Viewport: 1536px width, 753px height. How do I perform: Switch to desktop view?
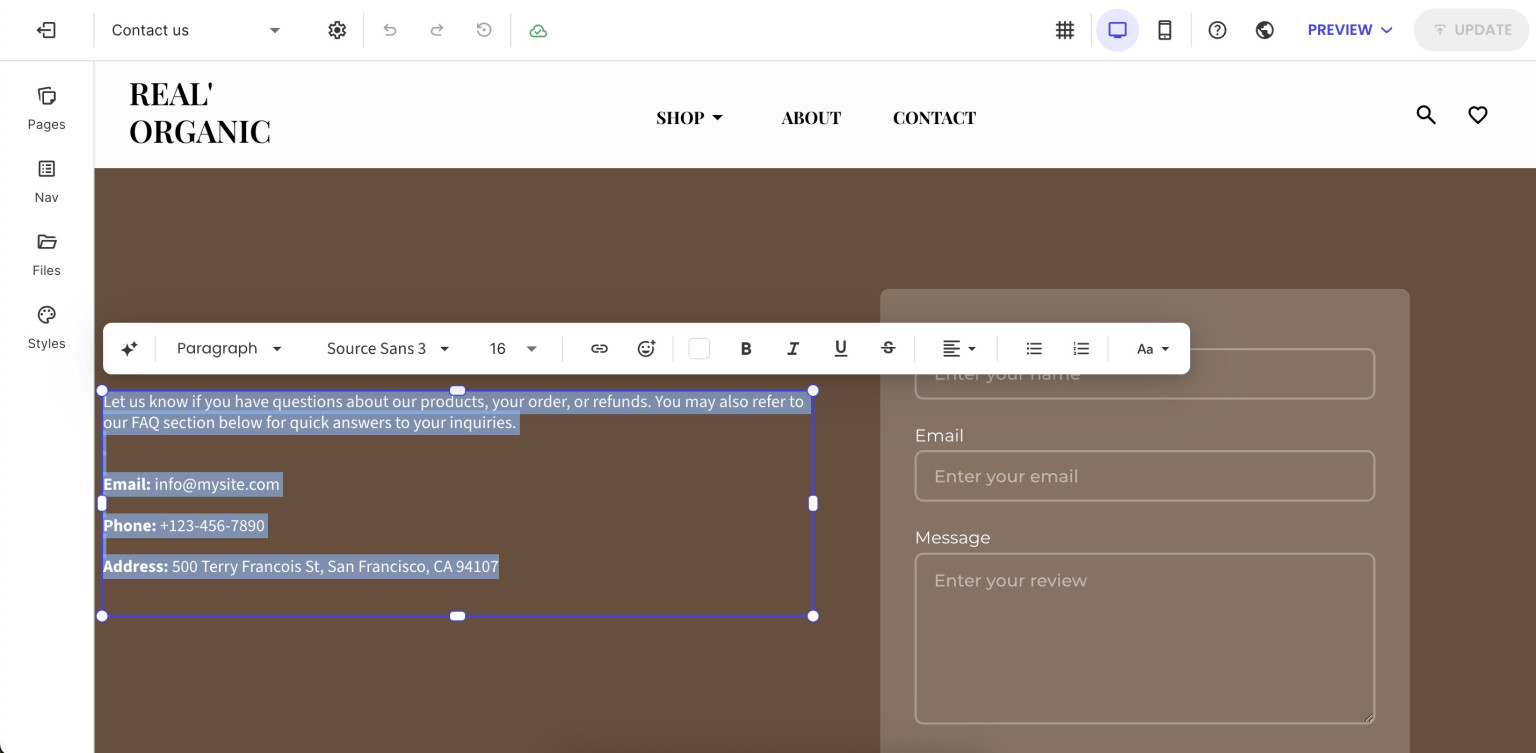(x=1118, y=30)
